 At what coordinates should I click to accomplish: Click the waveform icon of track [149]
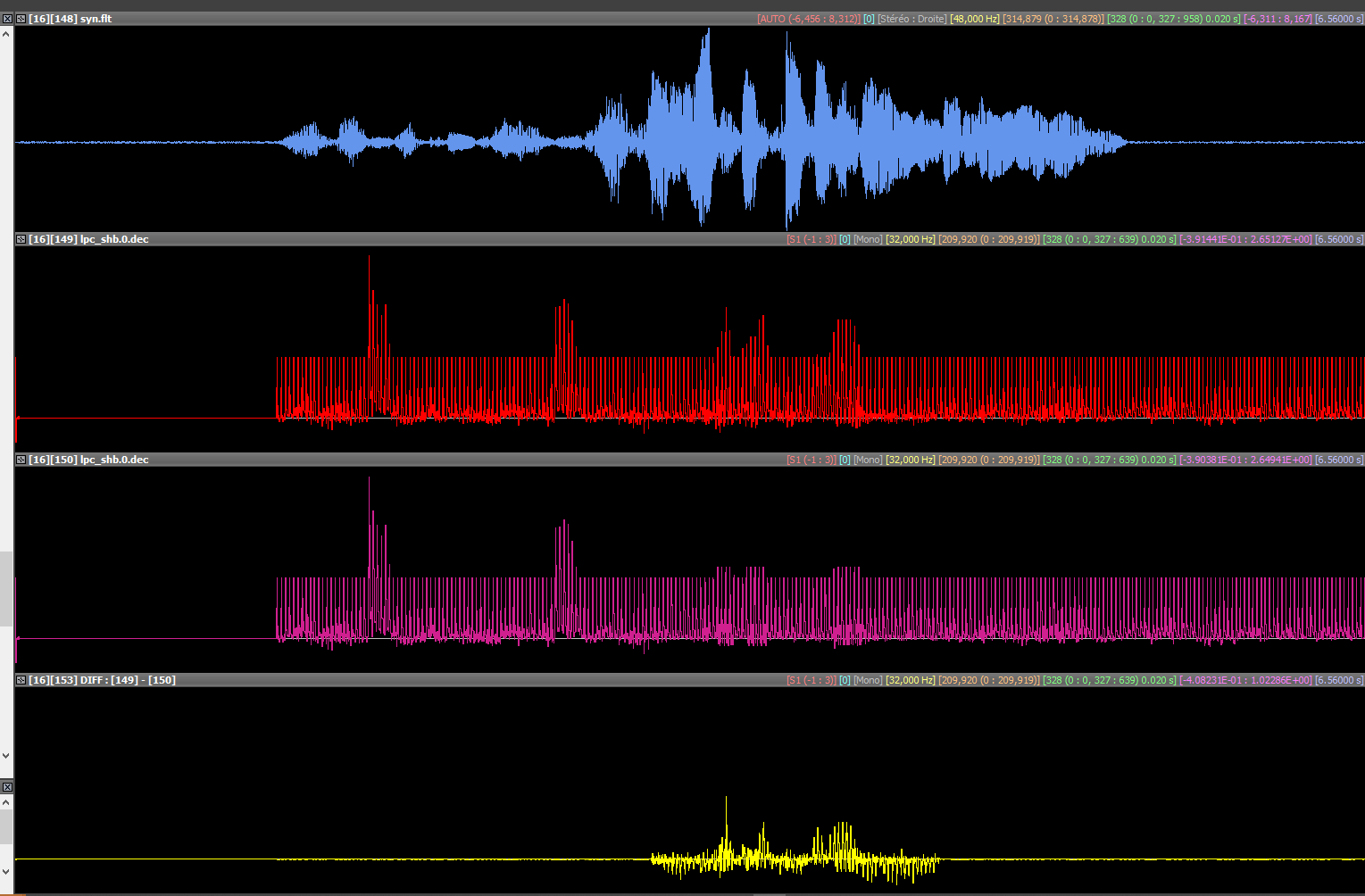tap(21, 239)
